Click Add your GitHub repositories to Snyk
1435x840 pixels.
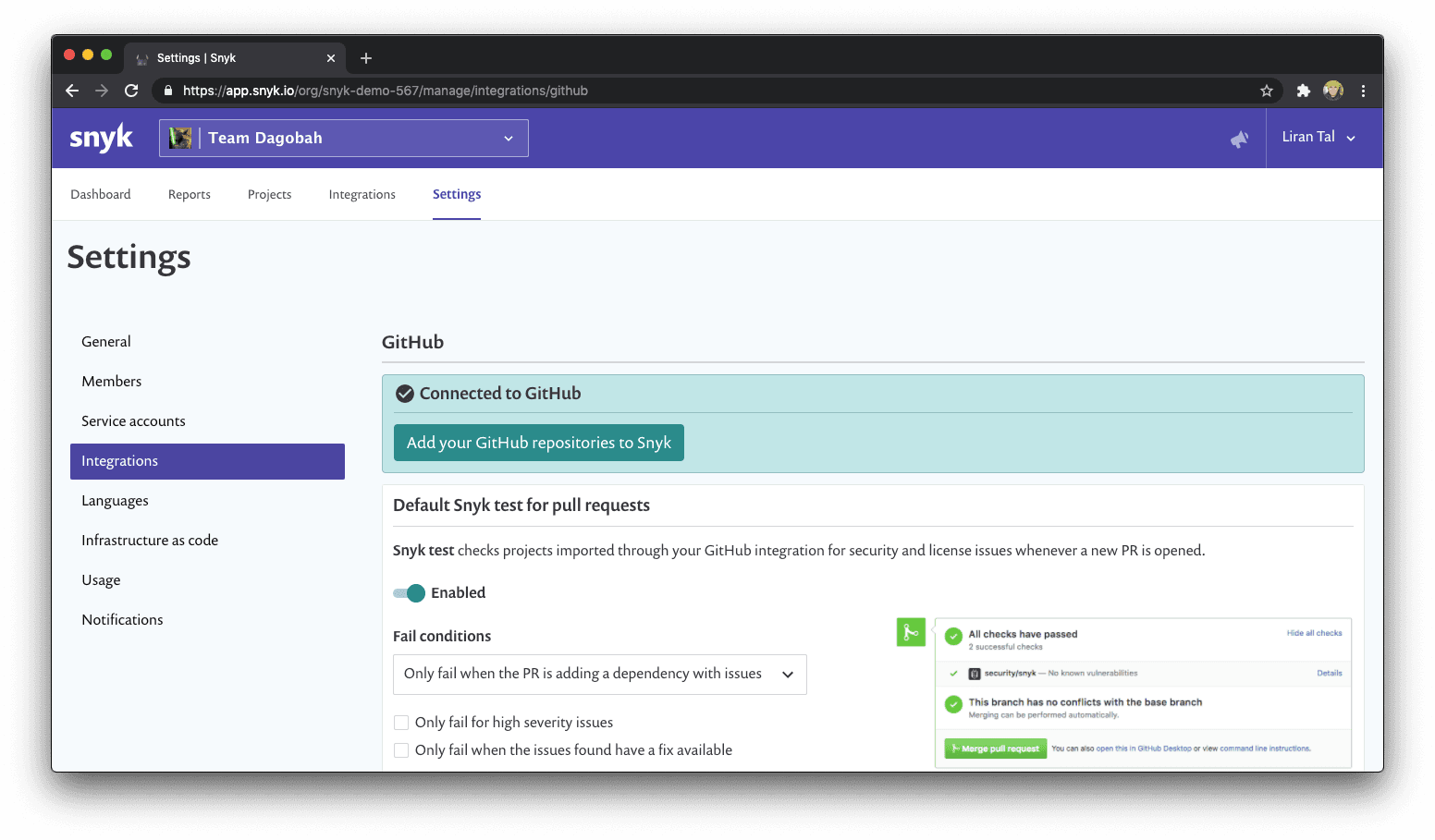pos(539,443)
